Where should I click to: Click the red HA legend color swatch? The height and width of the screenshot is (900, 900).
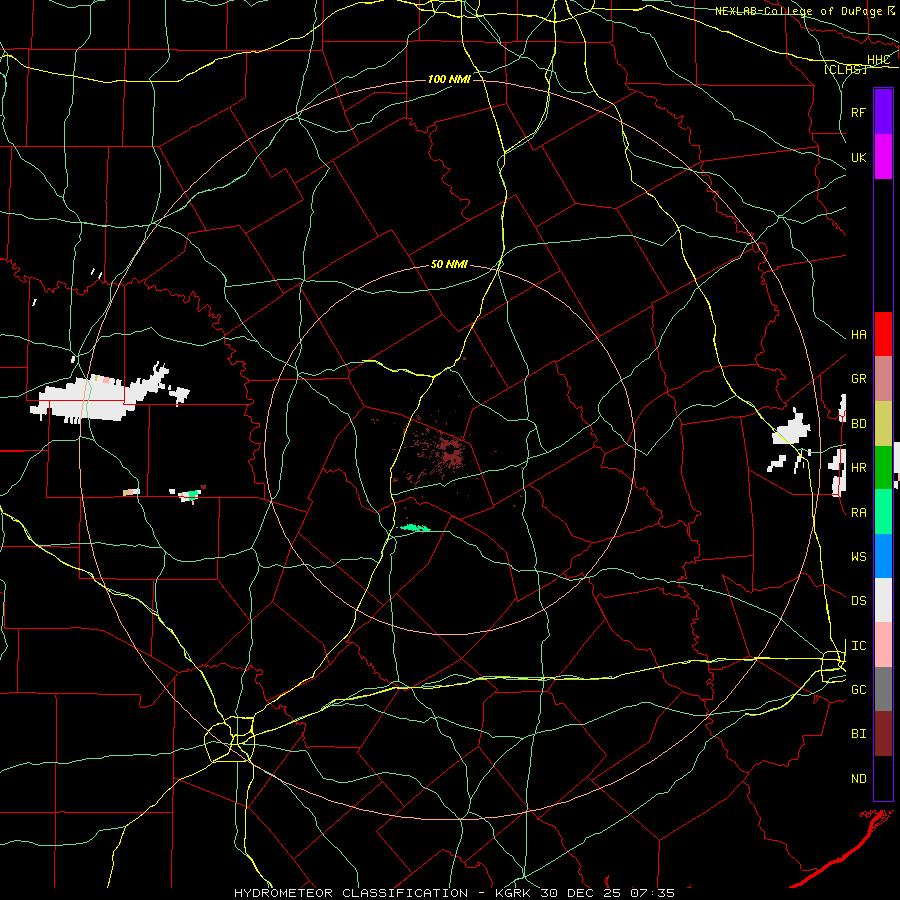coord(883,334)
